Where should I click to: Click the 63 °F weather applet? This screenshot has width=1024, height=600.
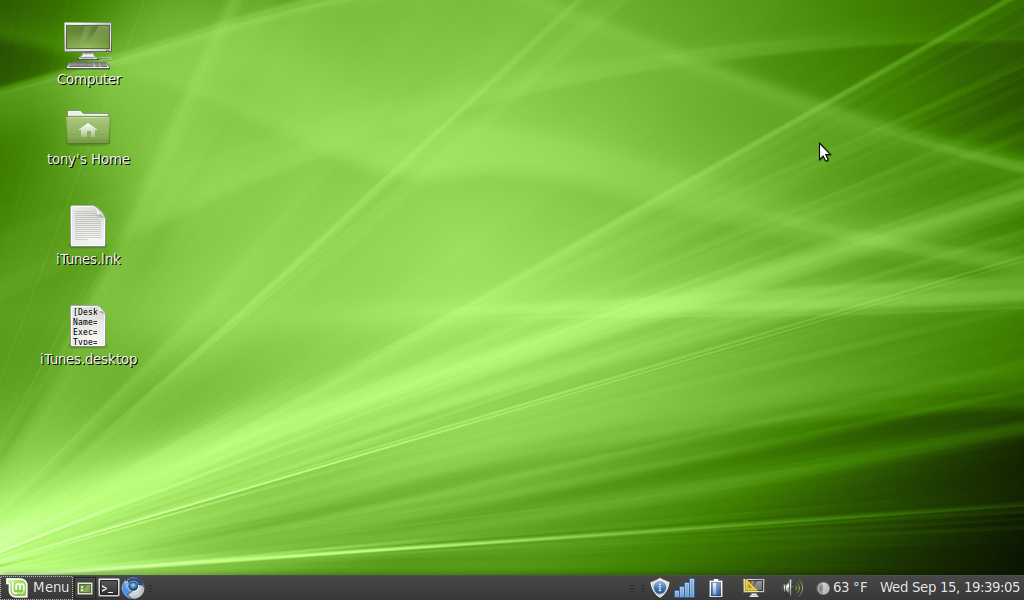tap(842, 588)
